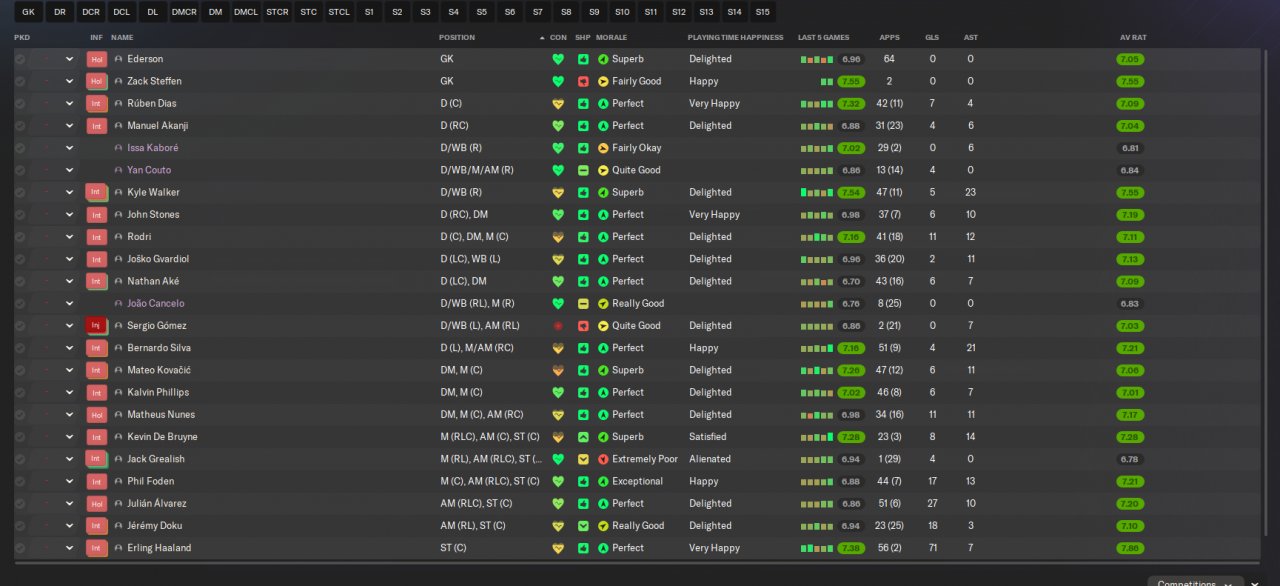Open position dropdown for Joško Gvardiol
1280x586 pixels.
click(x=70, y=259)
